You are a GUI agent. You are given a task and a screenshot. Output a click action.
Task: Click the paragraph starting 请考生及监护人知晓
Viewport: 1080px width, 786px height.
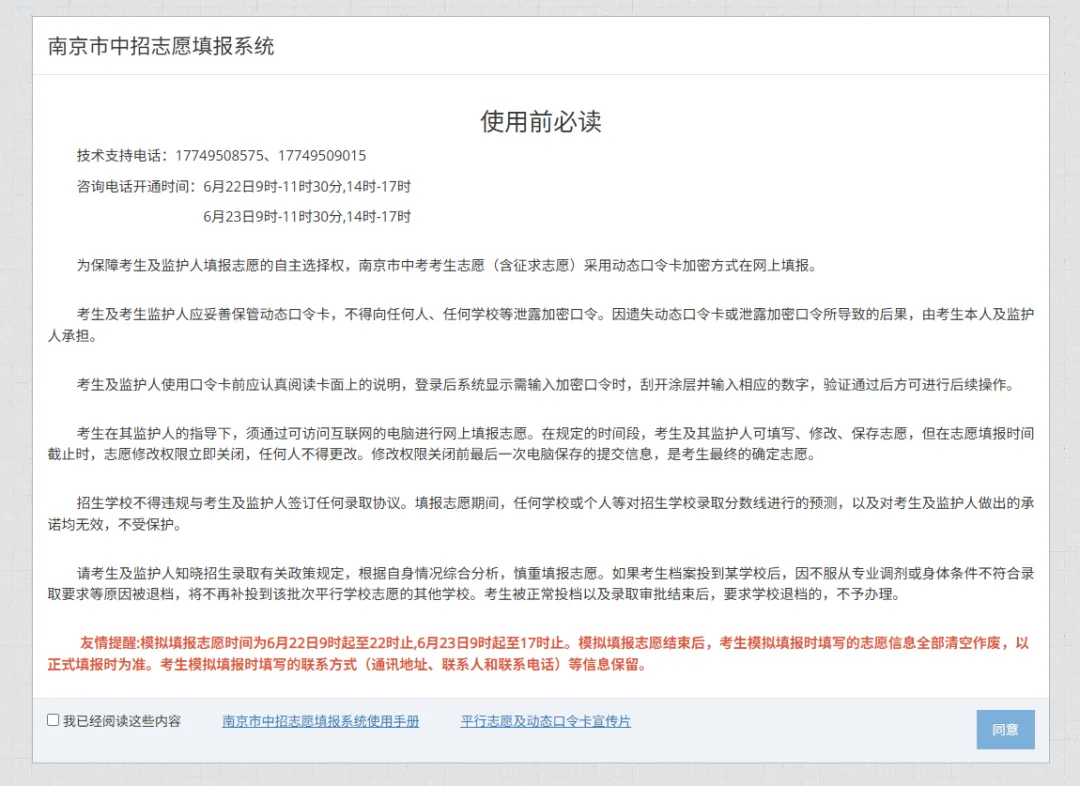coord(541,584)
